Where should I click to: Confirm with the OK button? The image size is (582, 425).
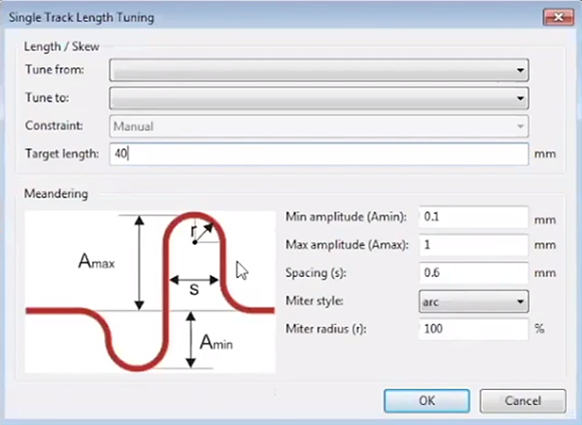point(427,401)
